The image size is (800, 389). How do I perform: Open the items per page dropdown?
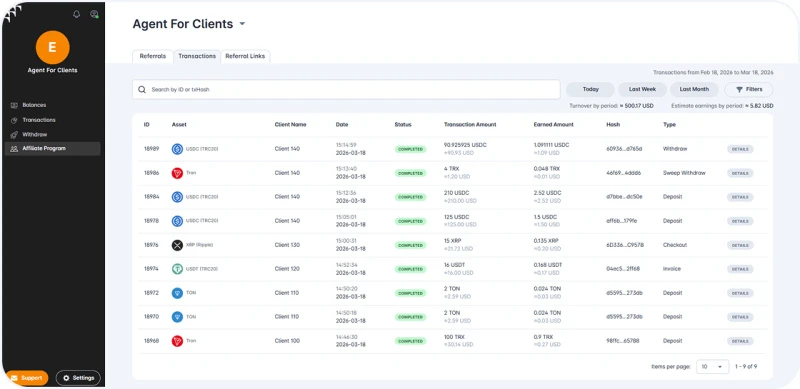pyautogui.click(x=712, y=367)
